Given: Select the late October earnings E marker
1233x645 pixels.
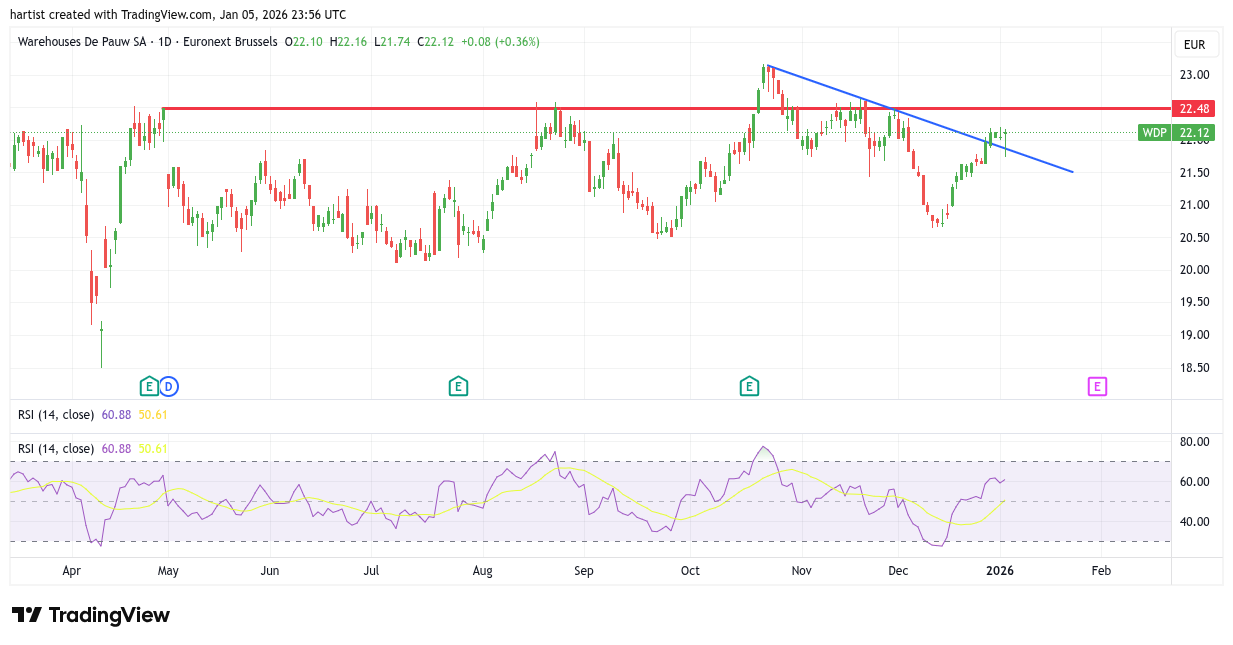Looking at the screenshot, I should coord(749,386).
